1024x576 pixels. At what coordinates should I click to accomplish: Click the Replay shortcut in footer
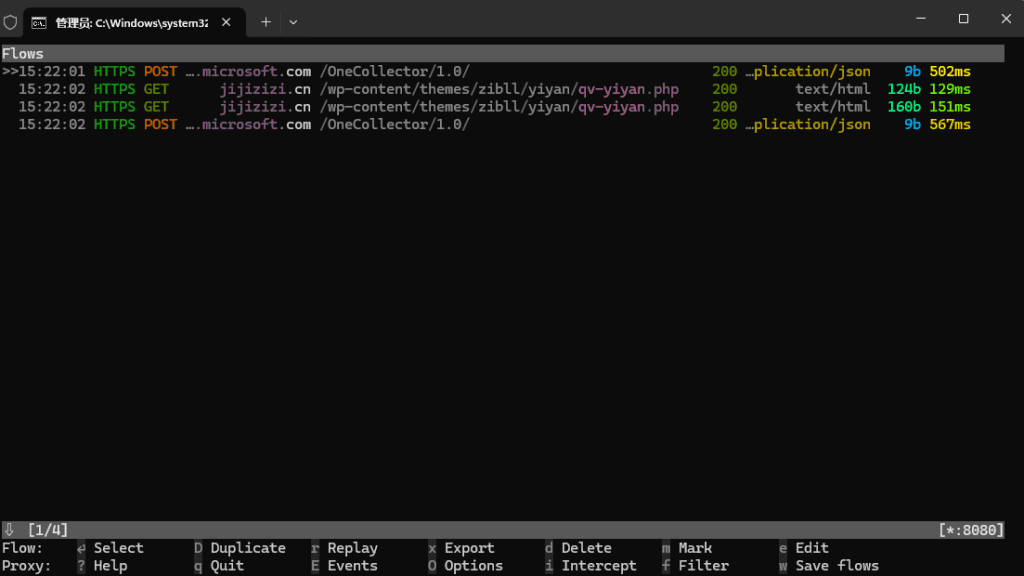[x=352, y=548]
